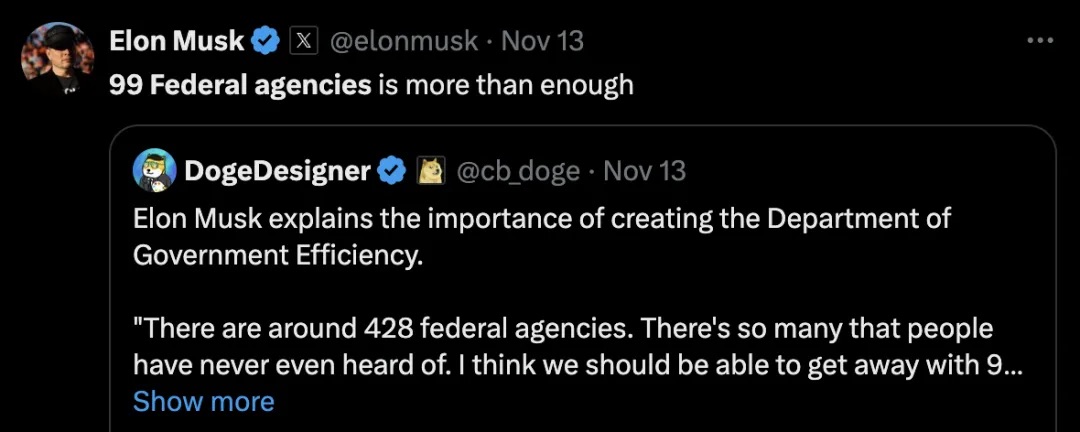Screen dimensions: 1080x432
Task: Click the X affiliation badge beside Elon Musk
Action: click(303, 41)
